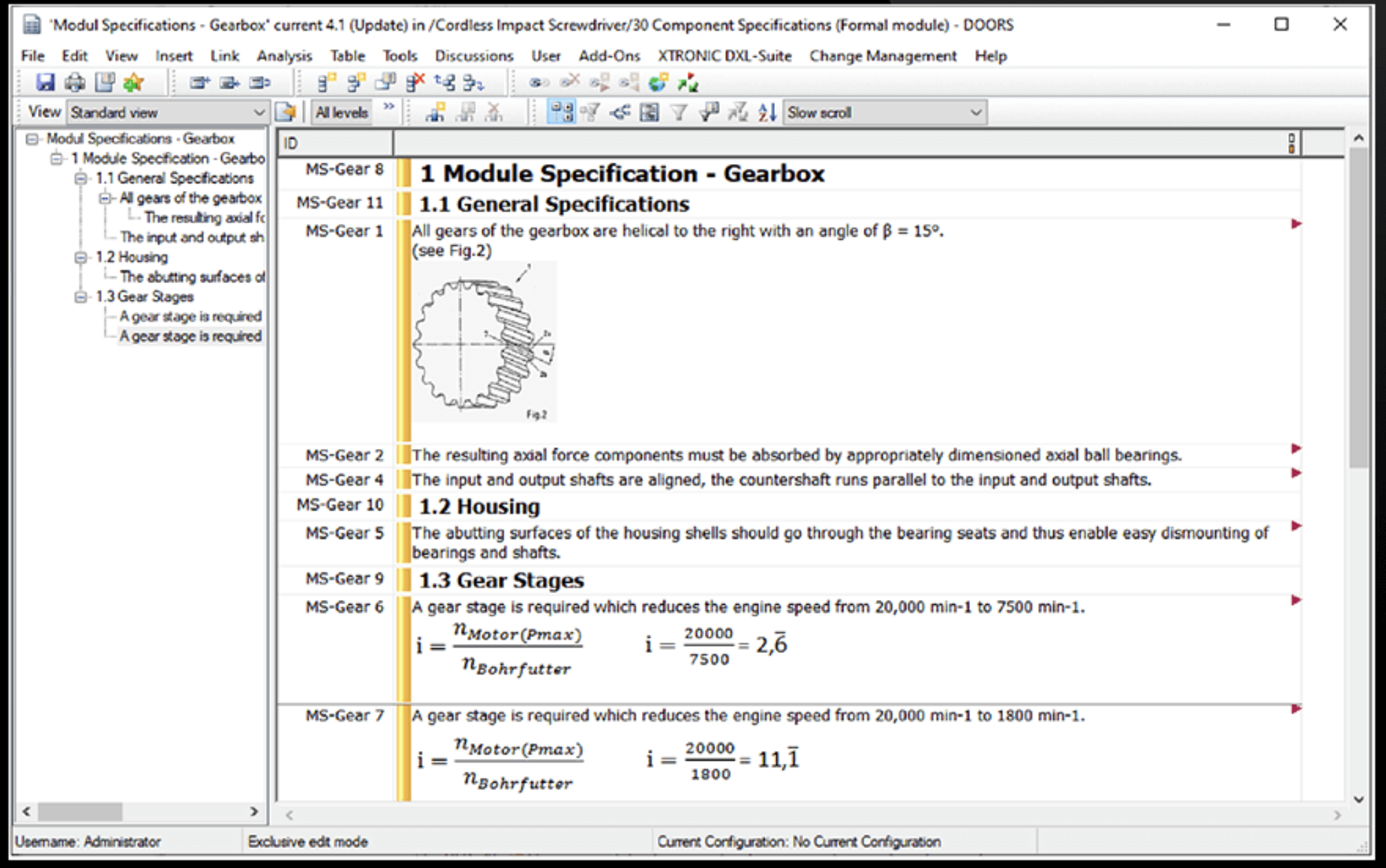Open the link graph icon in view toolbar
Image resolution: width=1386 pixels, height=868 pixels.
[x=620, y=112]
